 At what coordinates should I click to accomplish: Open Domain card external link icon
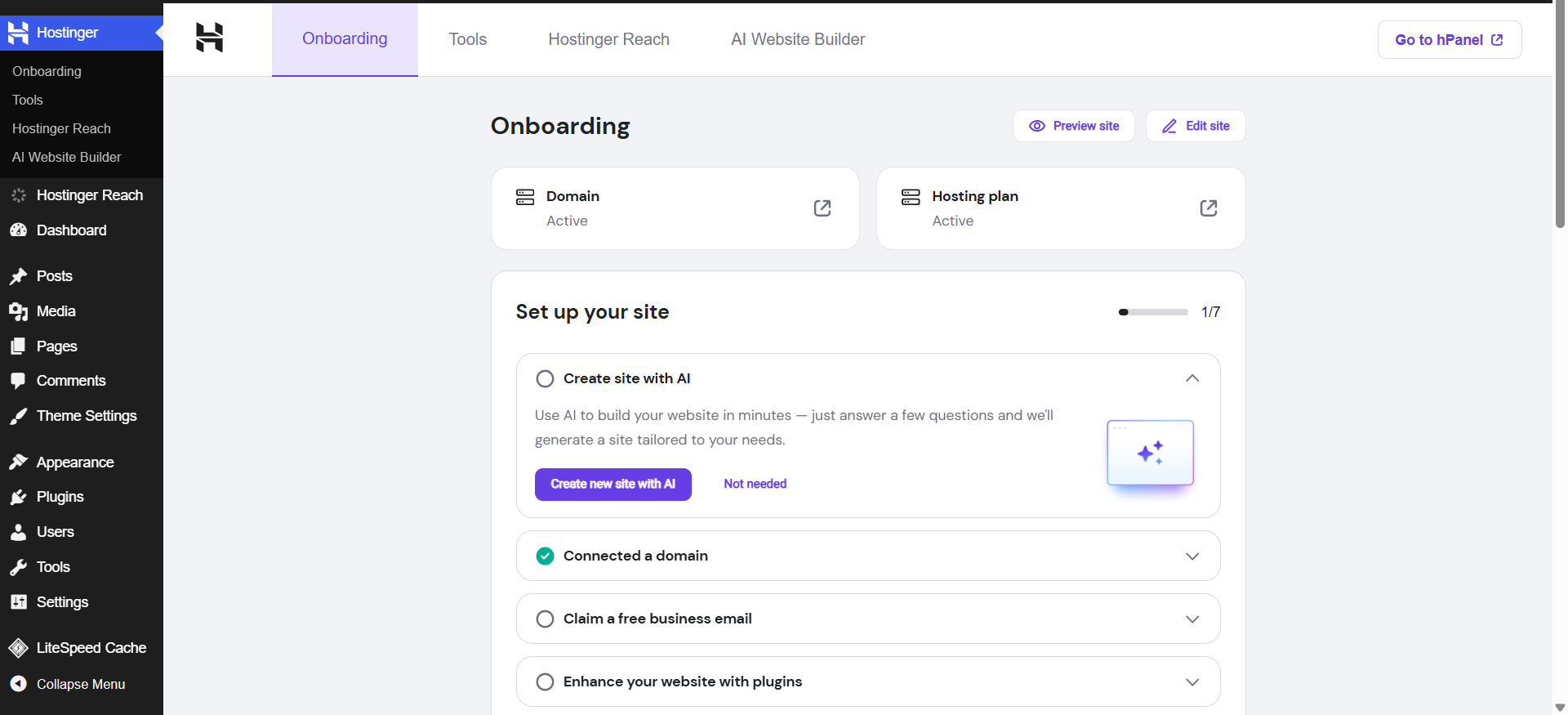[x=822, y=208]
